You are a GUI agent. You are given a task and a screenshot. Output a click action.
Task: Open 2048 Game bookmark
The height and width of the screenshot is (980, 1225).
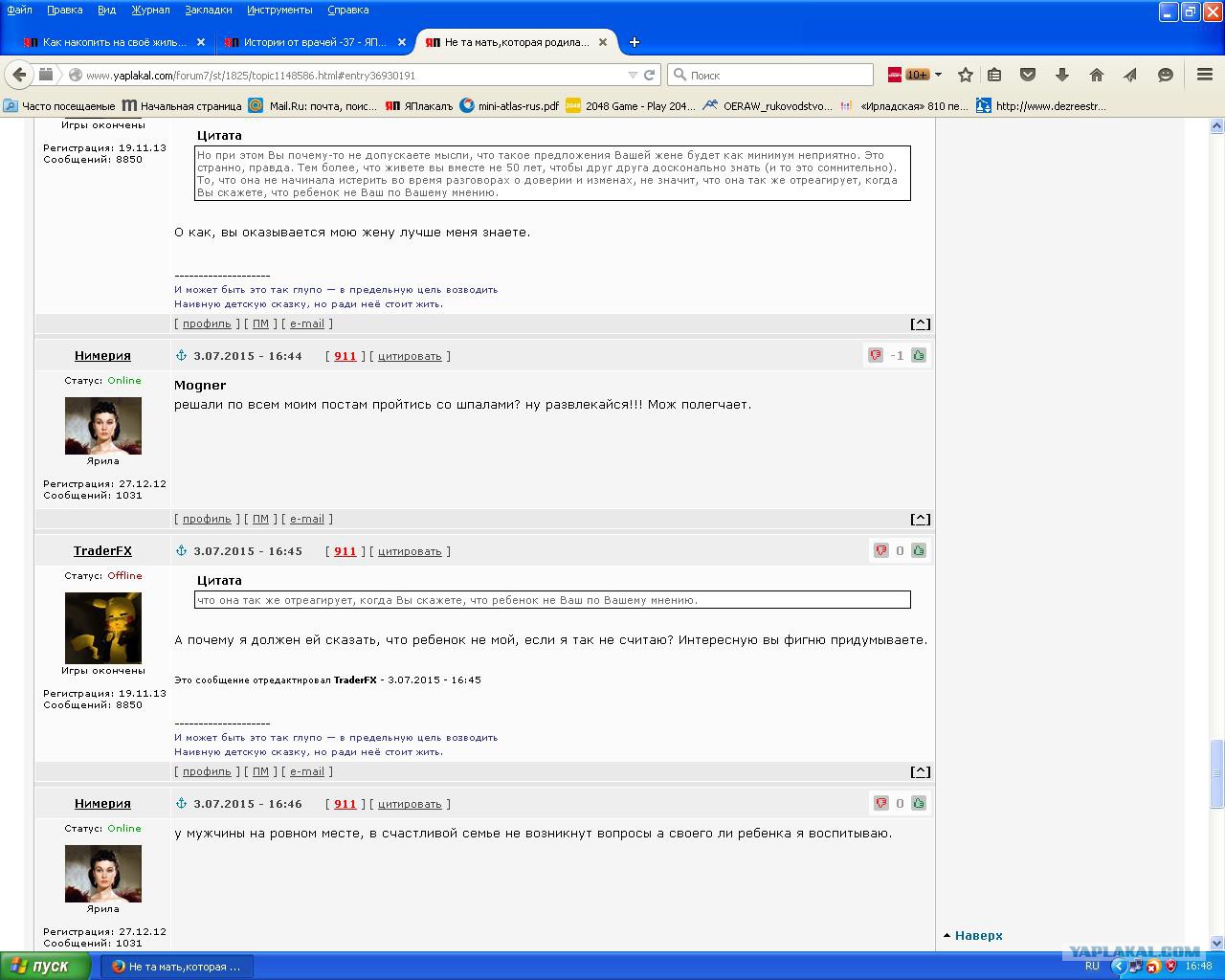tap(631, 106)
